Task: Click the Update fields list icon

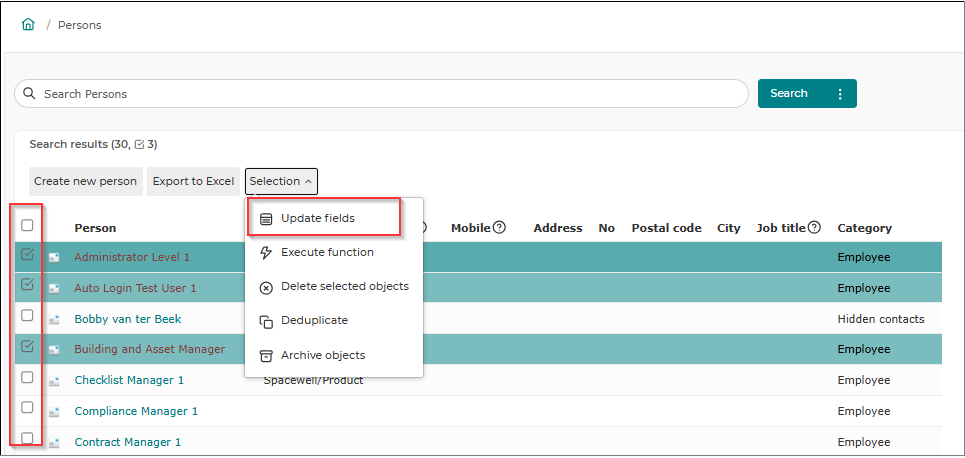Action: pyautogui.click(x=266, y=219)
